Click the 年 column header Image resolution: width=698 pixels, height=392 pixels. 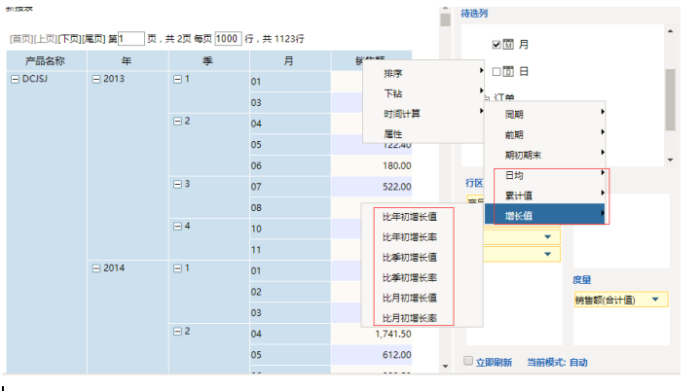[127, 61]
